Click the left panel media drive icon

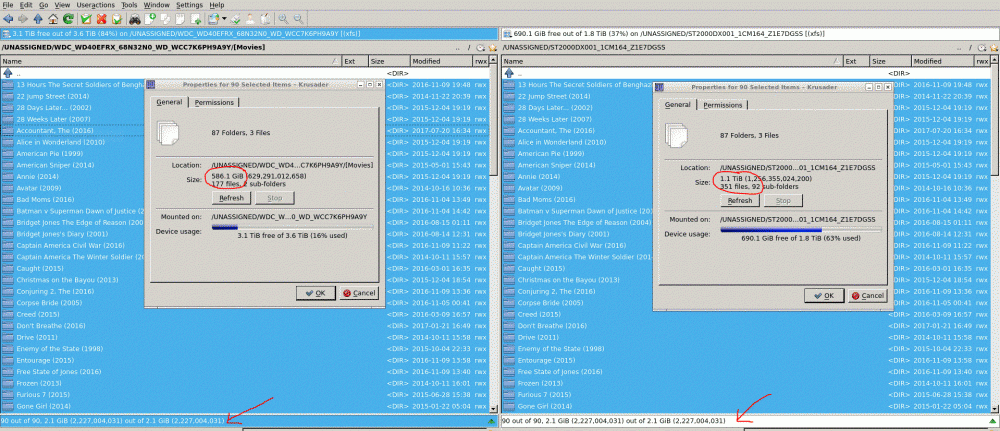point(6,33)
